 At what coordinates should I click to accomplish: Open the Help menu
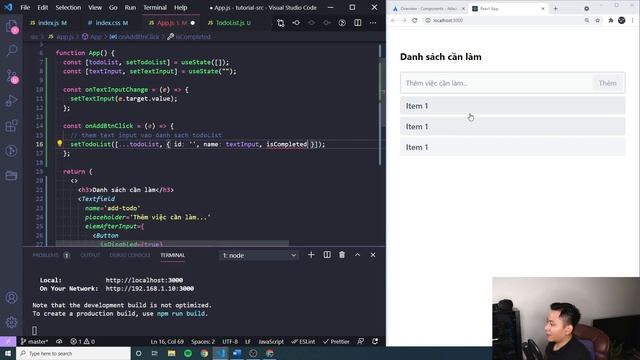(x=180, y=8)
